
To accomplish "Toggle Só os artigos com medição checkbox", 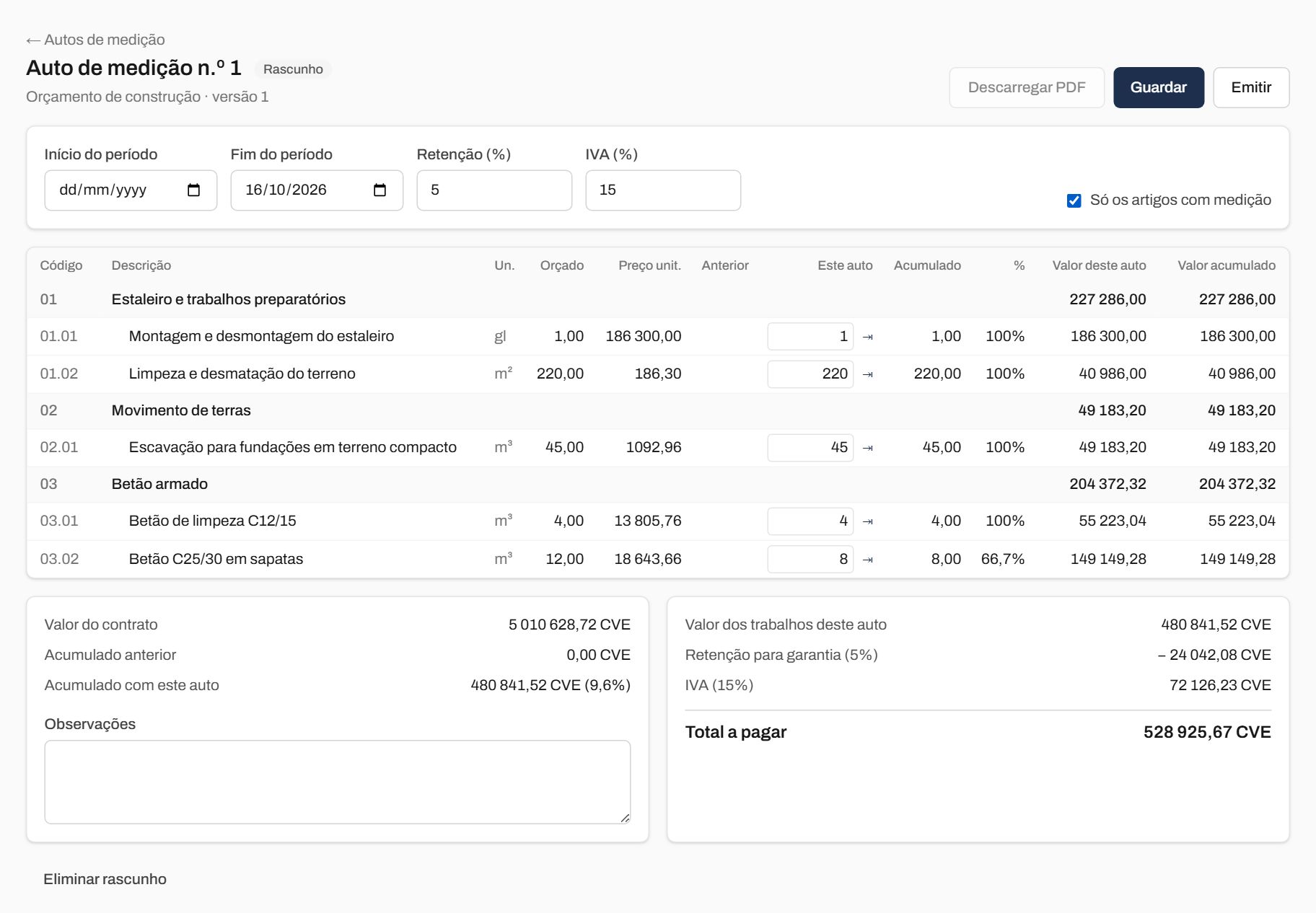I will [1074, 200].
